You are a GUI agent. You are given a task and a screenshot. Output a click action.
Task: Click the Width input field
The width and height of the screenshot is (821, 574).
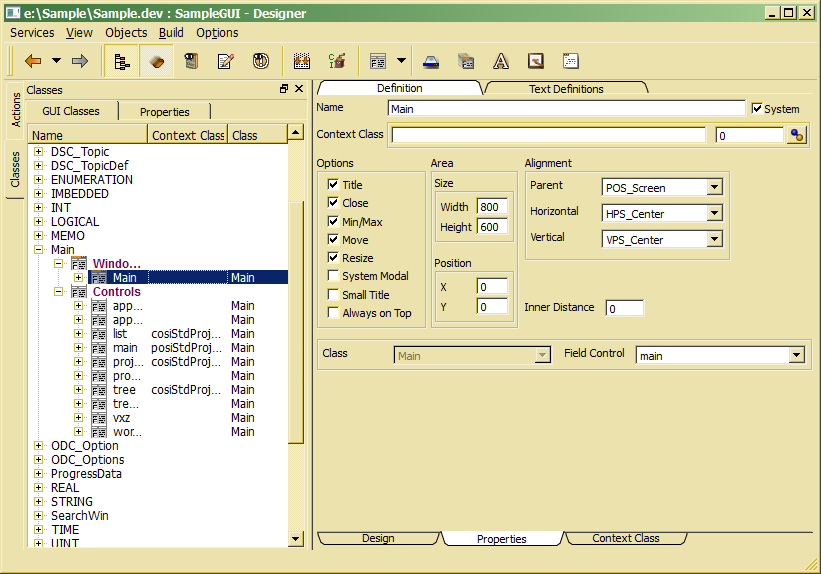pyautogui.click(x=490, y=207)
